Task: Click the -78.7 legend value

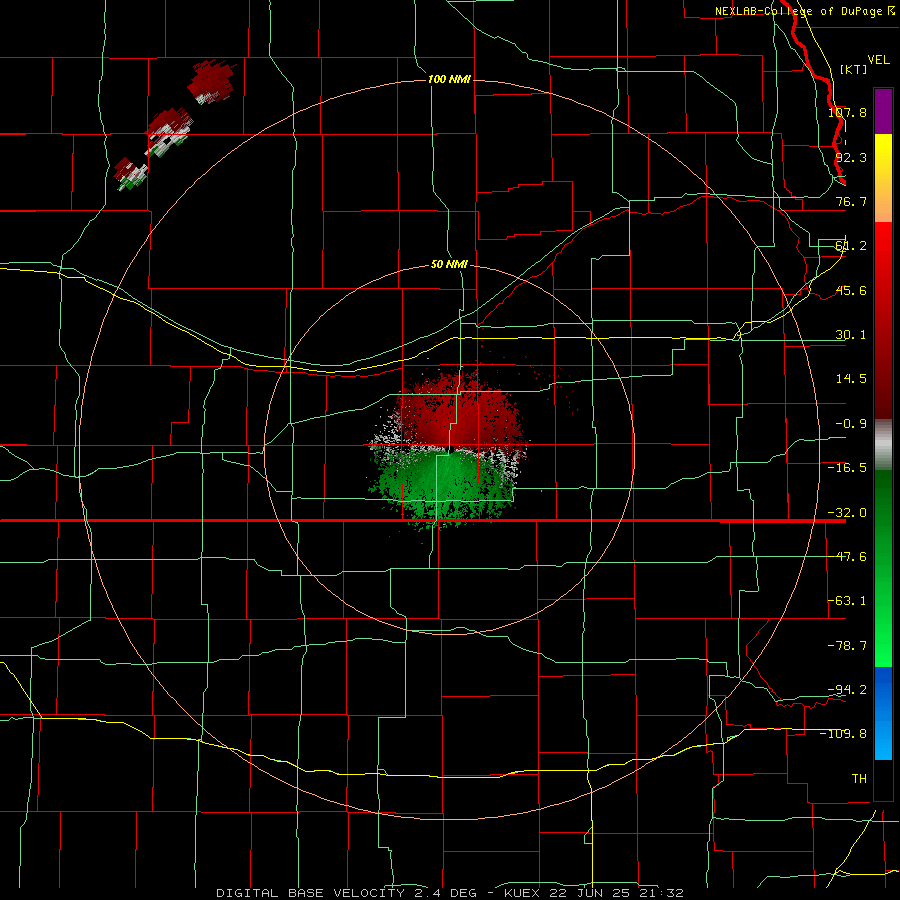Action: click(847, 646)
